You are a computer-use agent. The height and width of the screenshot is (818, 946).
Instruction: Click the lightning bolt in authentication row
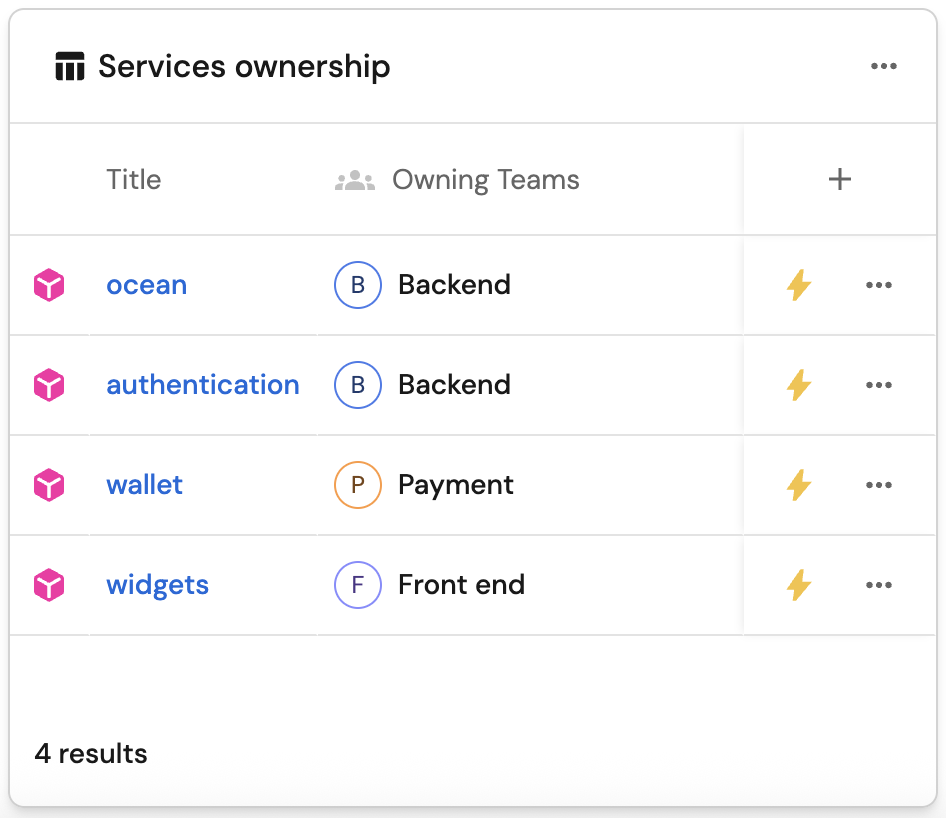(798, 385)
